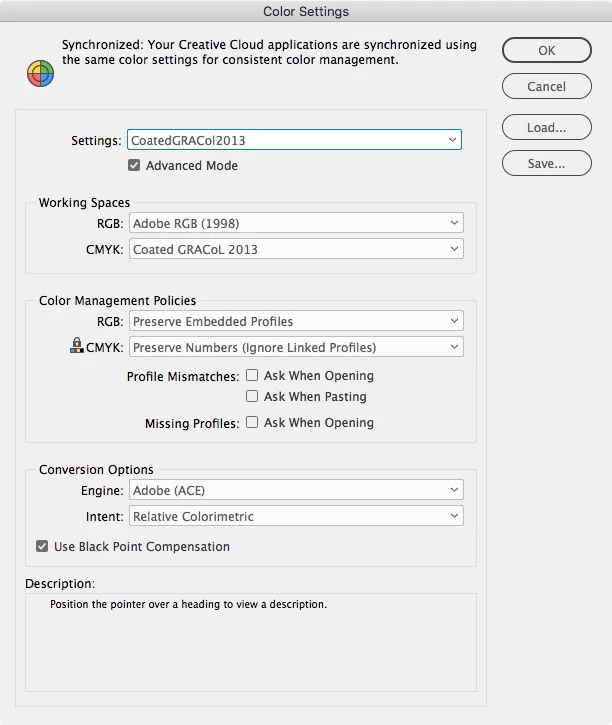Open the Working Spaces RGB dropdown

tap(296, 223)
